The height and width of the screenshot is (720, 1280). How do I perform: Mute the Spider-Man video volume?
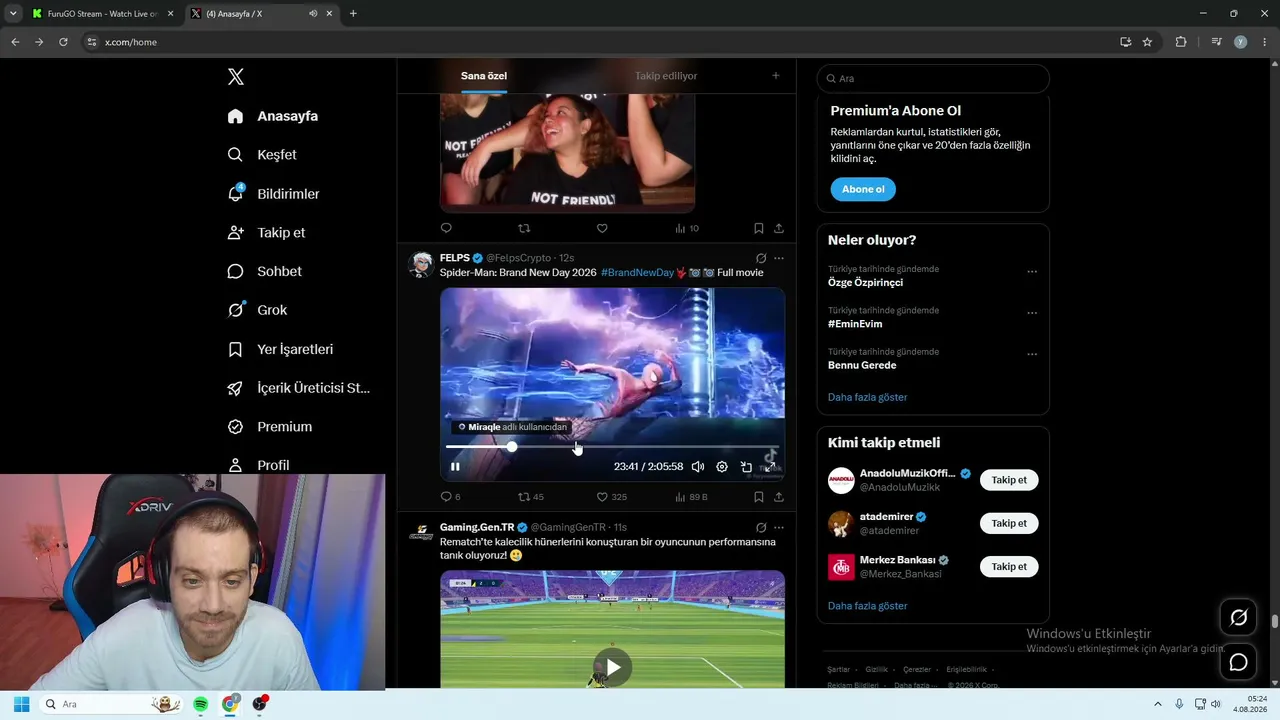pos(698,467)
